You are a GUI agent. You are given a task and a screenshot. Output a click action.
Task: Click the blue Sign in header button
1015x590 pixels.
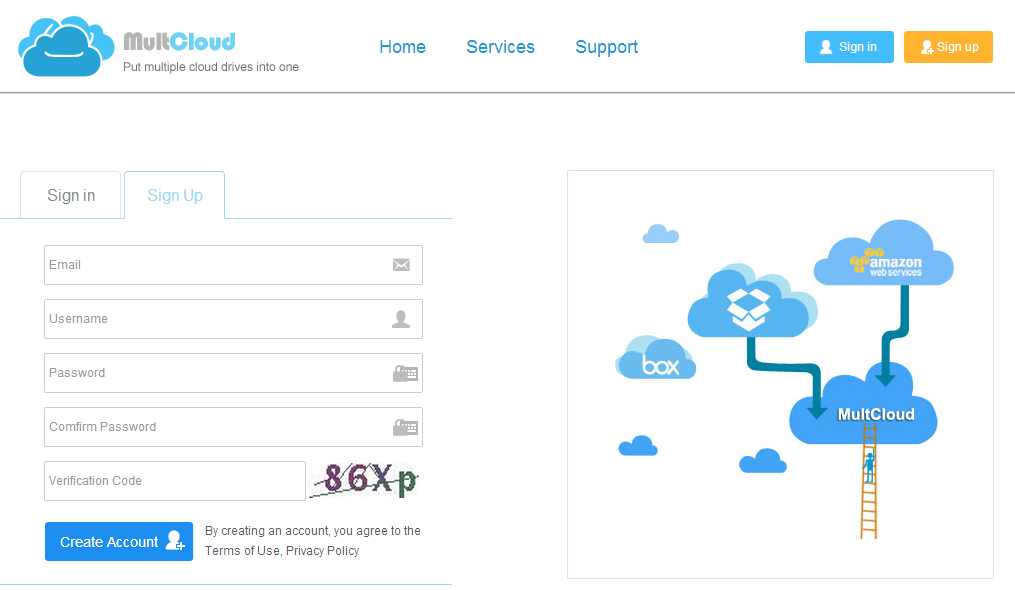[849, 47]
